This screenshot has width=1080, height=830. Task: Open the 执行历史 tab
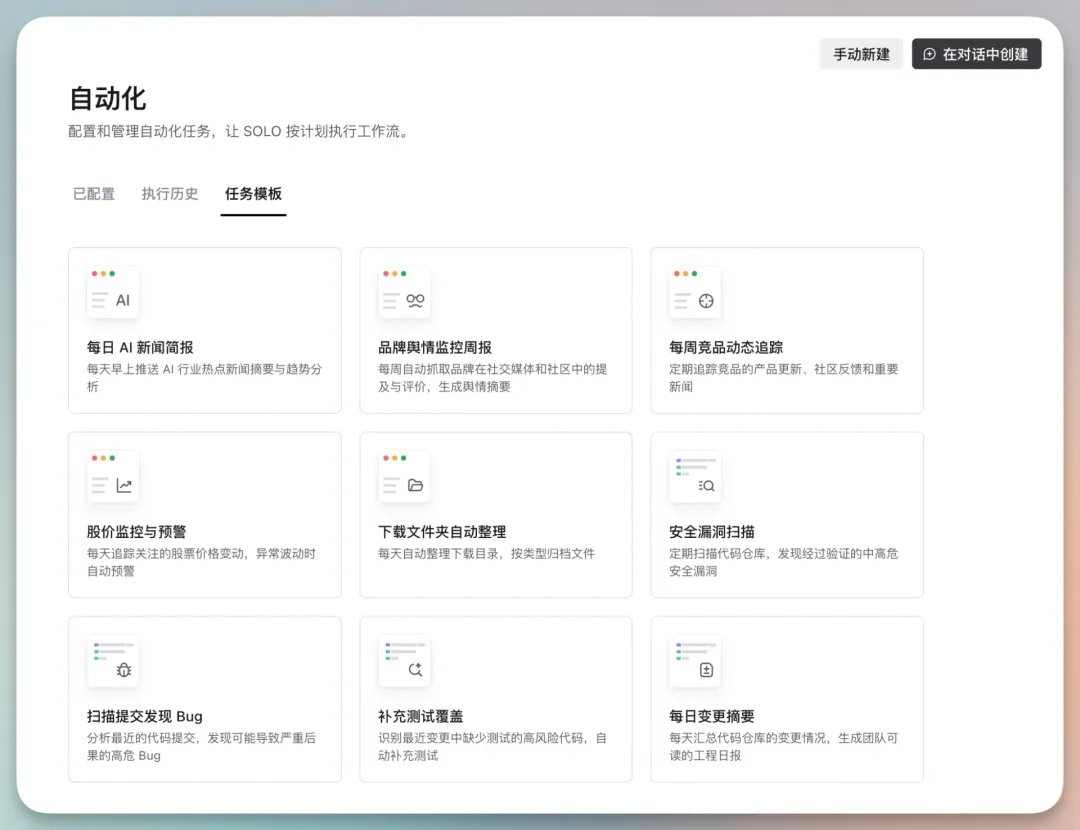(169, 194)
